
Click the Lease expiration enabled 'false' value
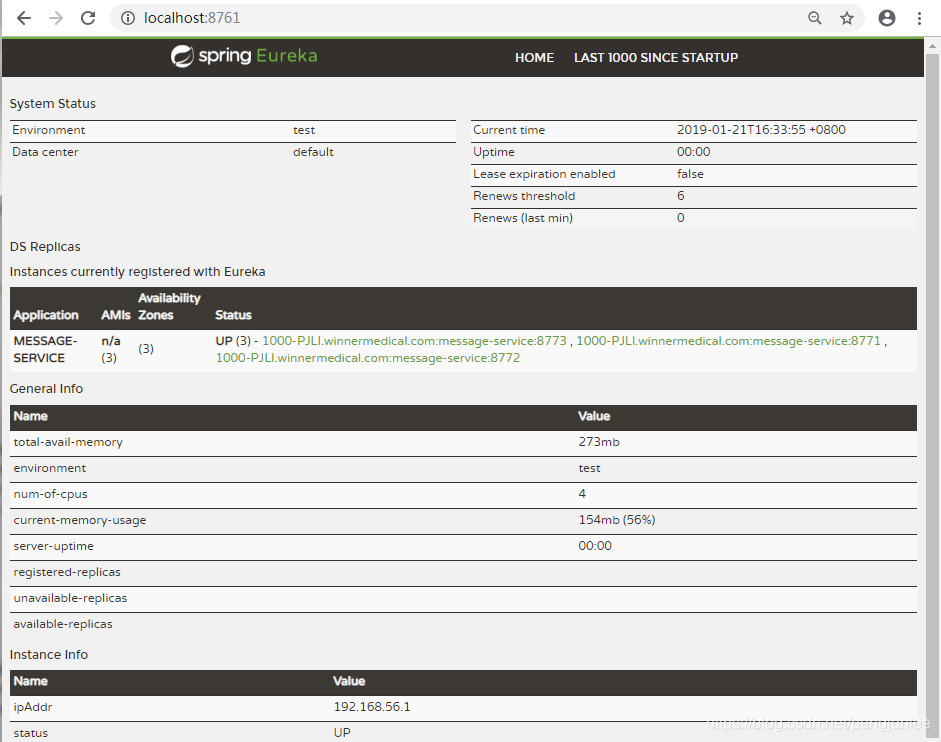(690, 174)
